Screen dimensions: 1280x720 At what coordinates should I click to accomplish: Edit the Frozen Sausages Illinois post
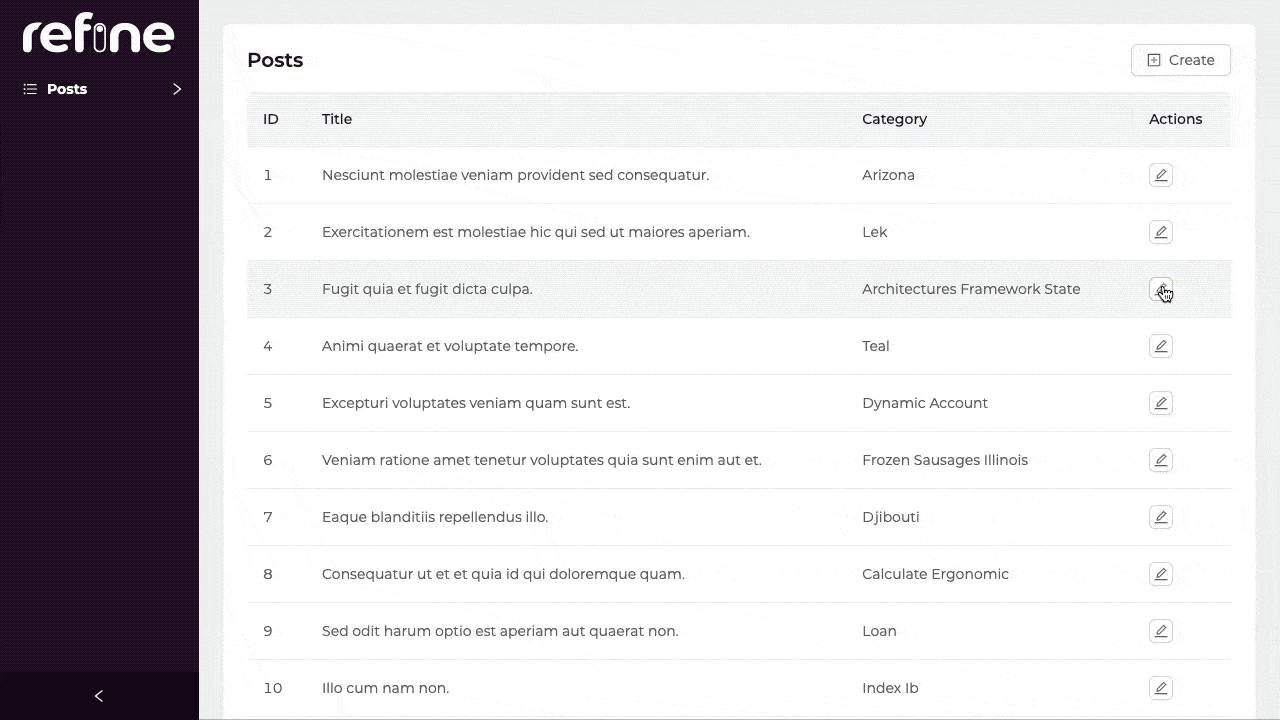click(1160, 460)
